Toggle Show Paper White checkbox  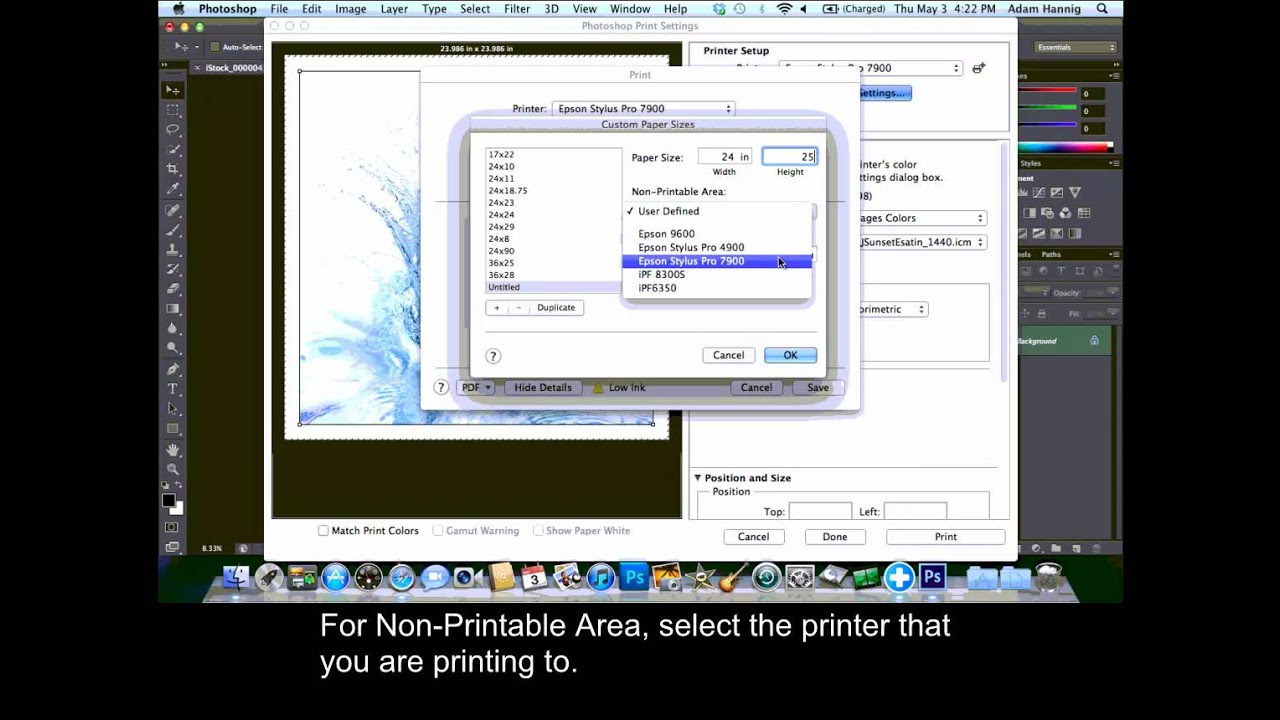pyautogui.click(x=538, y=531)
